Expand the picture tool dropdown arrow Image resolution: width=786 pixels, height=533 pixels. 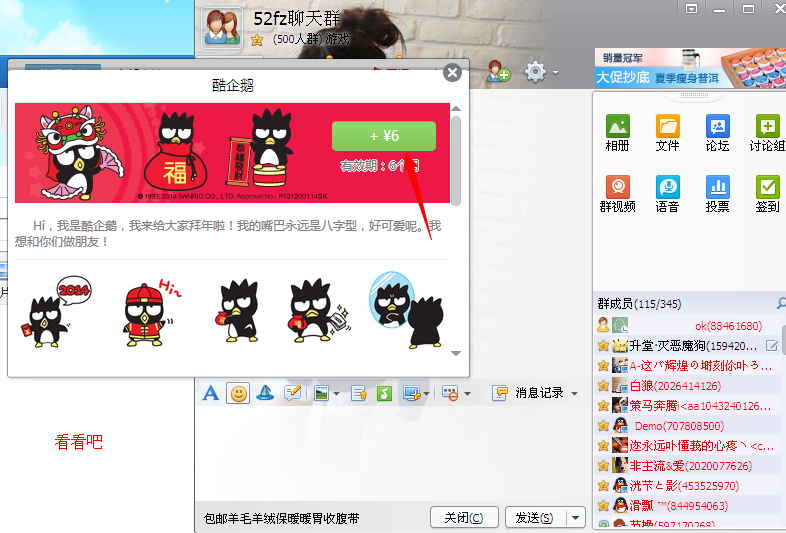tap(336, 394)
